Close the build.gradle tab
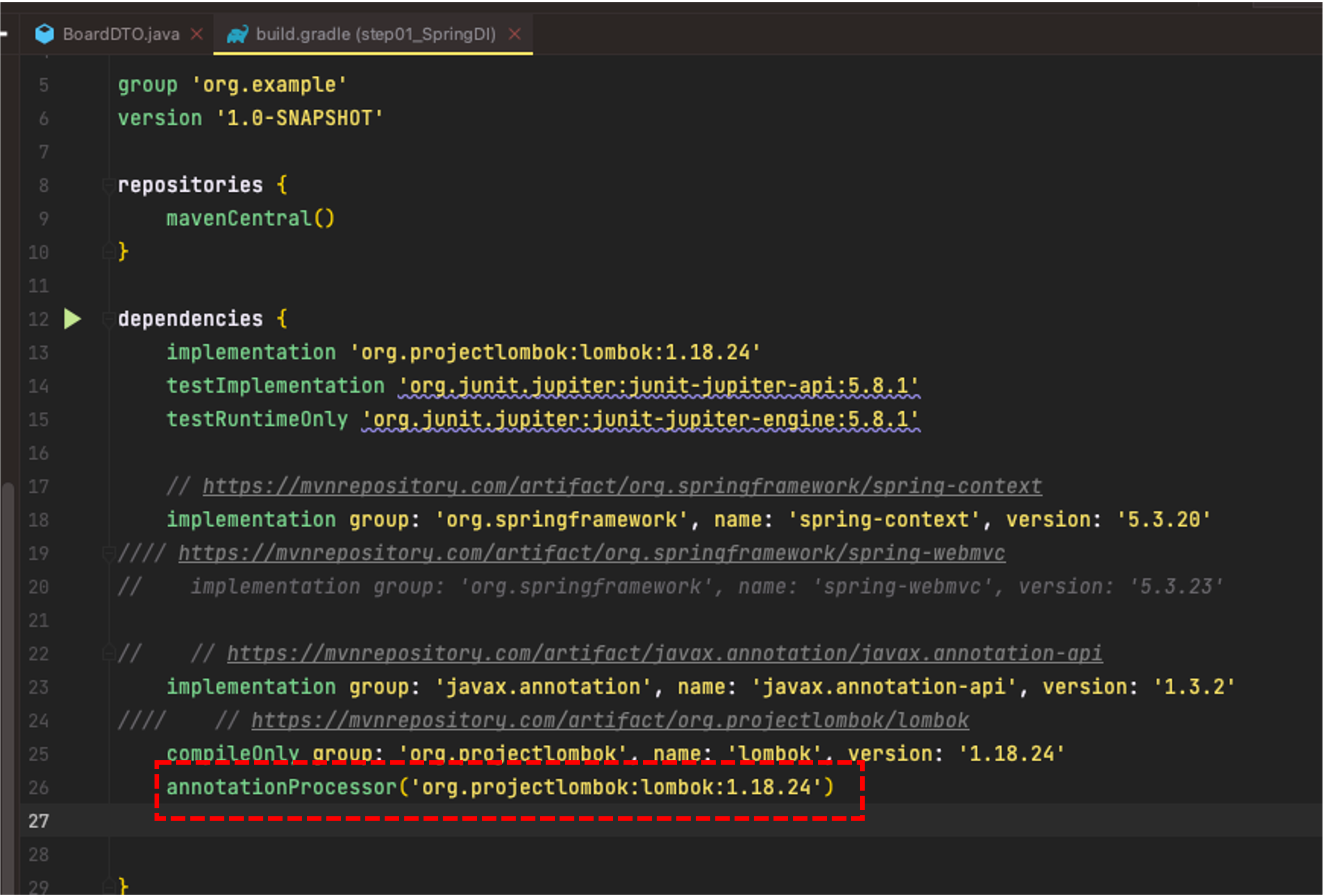The width and height of the screenshot is (1324, 896). click(x=514, y=34)
